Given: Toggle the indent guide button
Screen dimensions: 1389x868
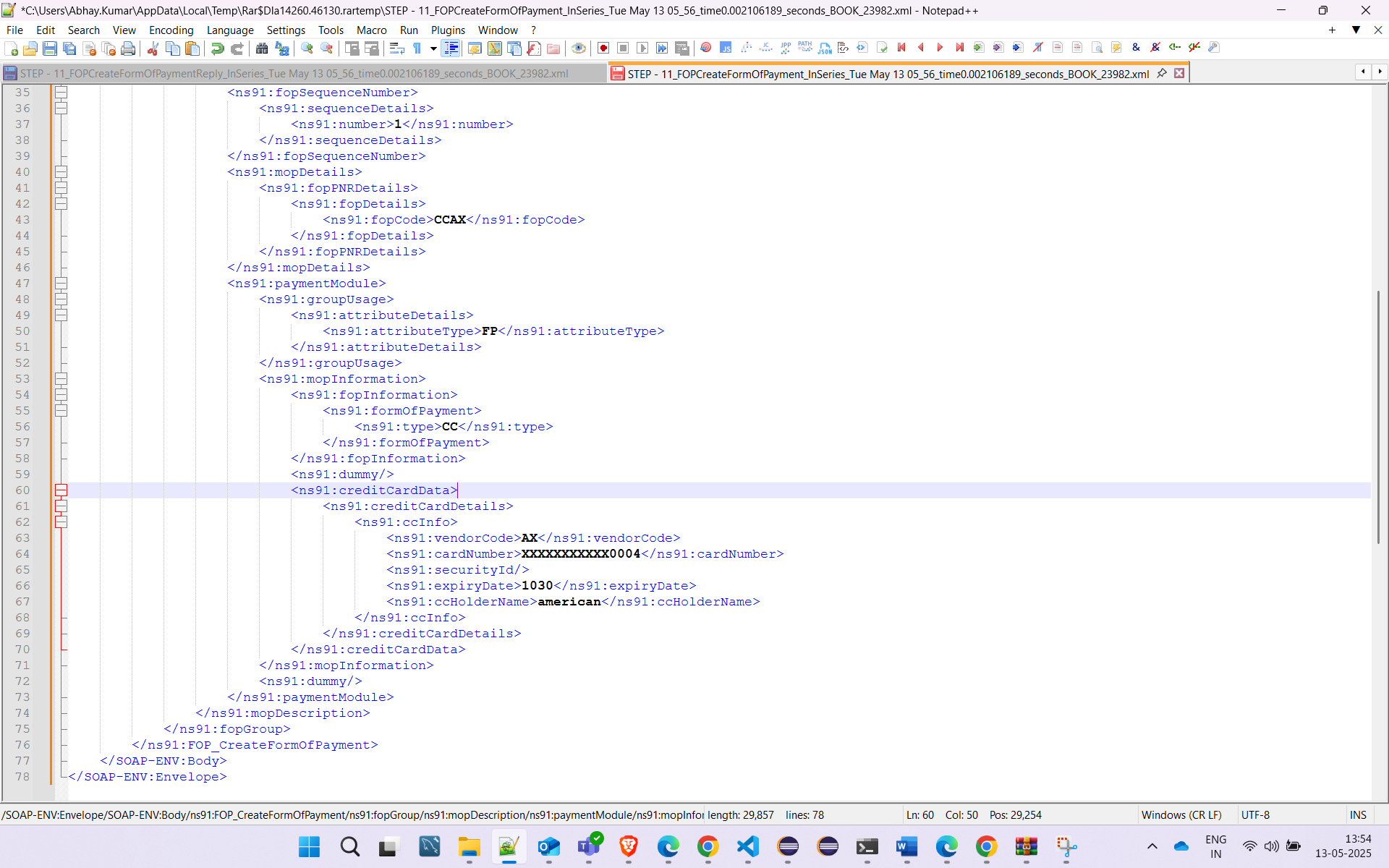Looking at the screenshot, I should click(451, 48).
